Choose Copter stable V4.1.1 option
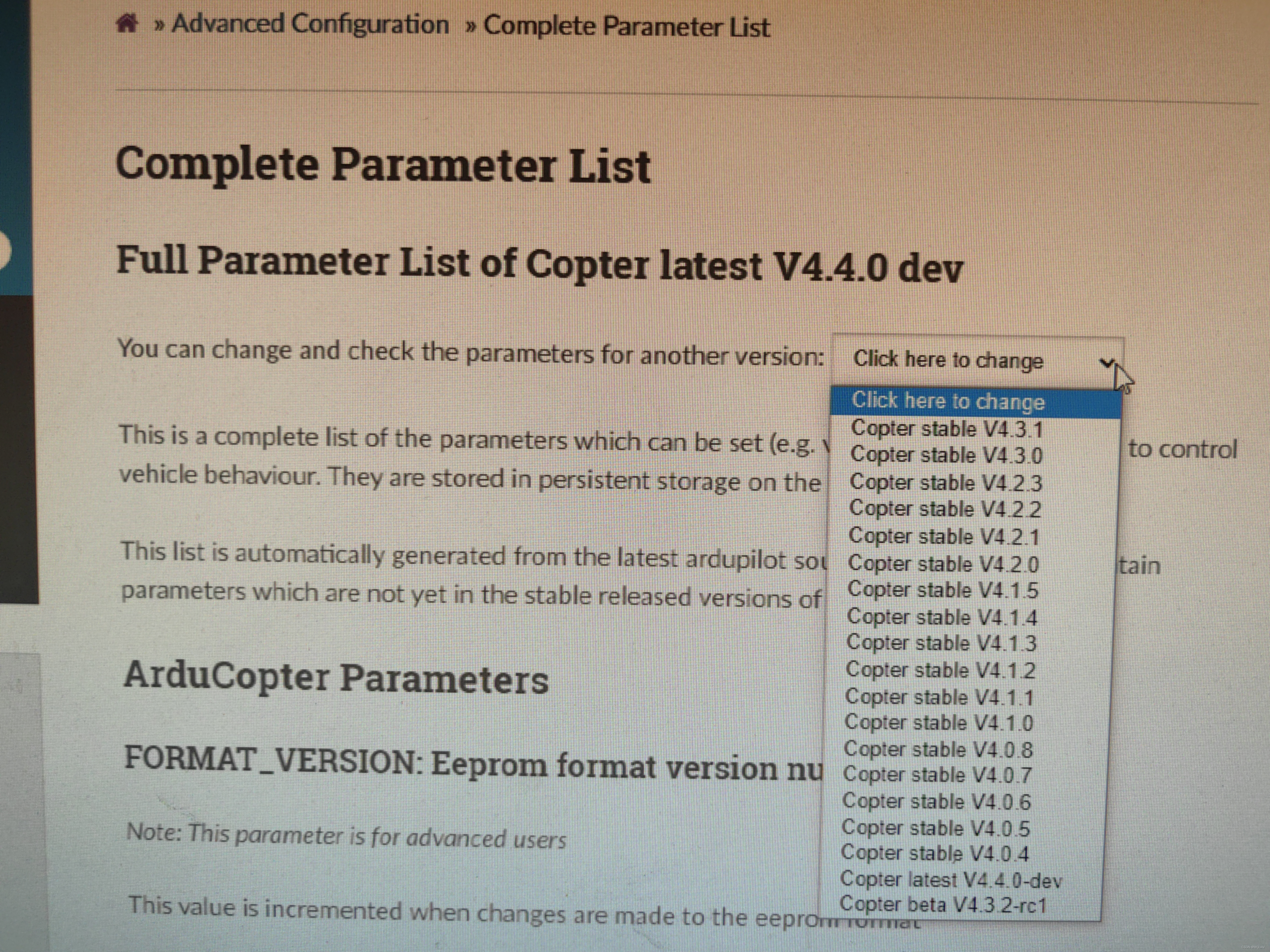 click(x=939, y=697)
